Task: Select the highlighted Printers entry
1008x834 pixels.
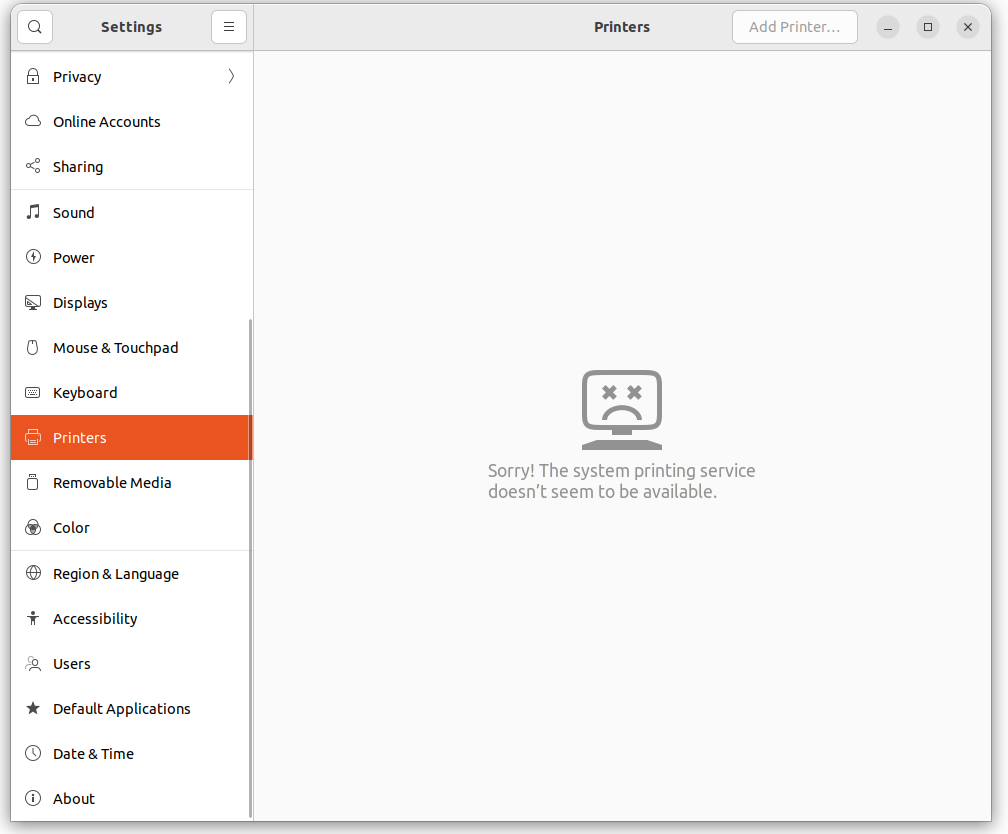Action: click(x=132, y=437)
